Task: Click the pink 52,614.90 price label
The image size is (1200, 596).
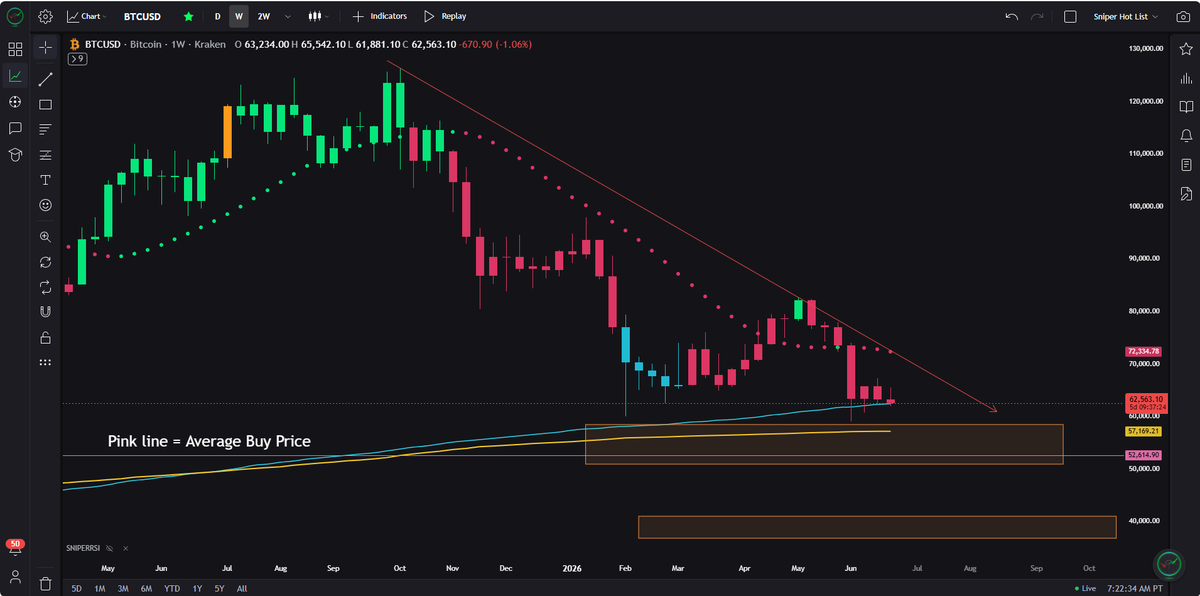Action: click(x=1143, y=455)
